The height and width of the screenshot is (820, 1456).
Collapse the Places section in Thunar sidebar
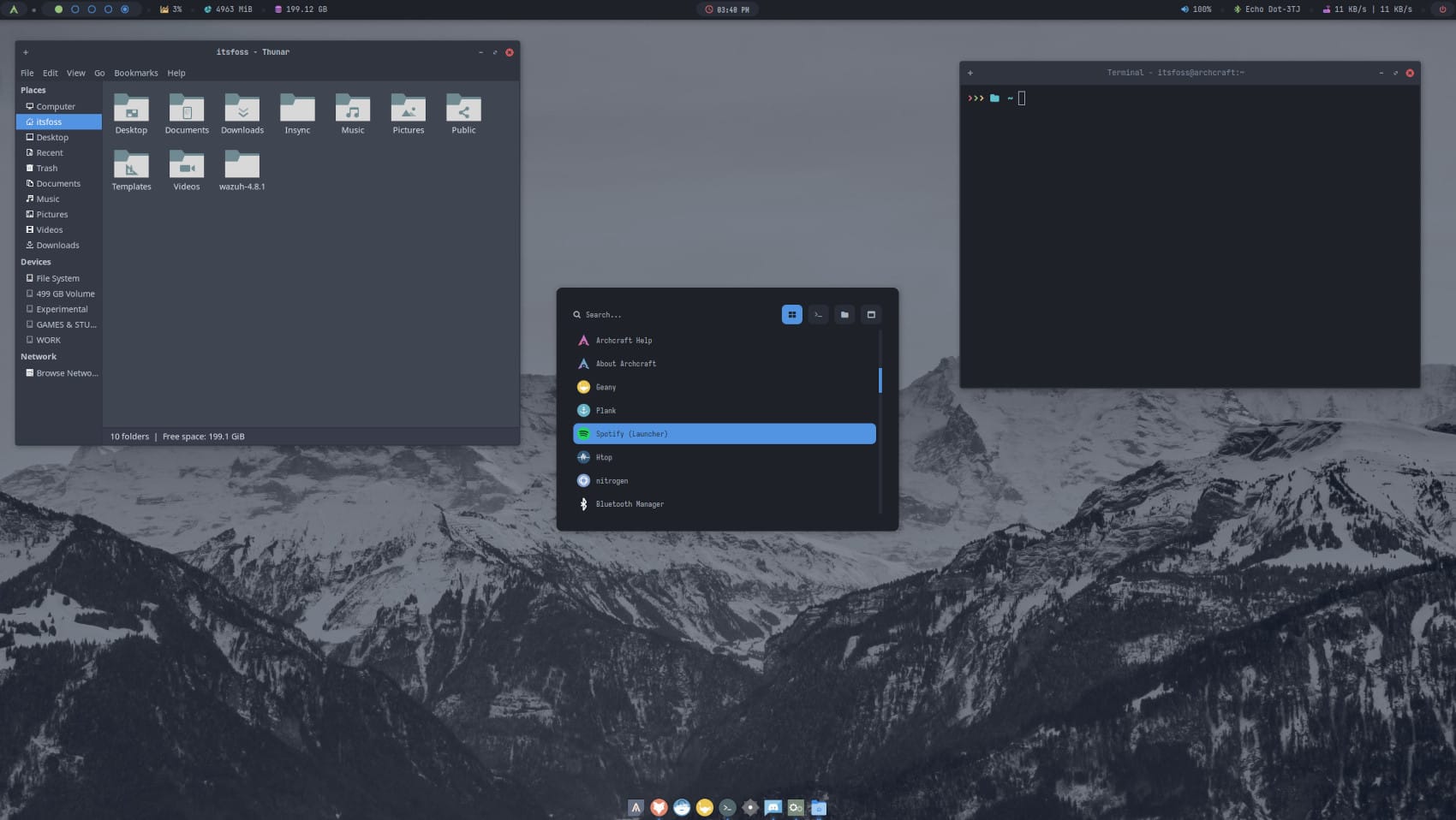point(33,90)
